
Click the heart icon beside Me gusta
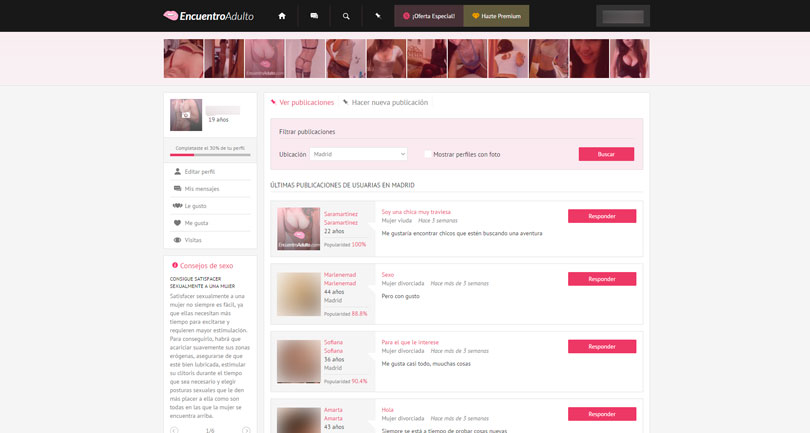(x=177, y=223)
